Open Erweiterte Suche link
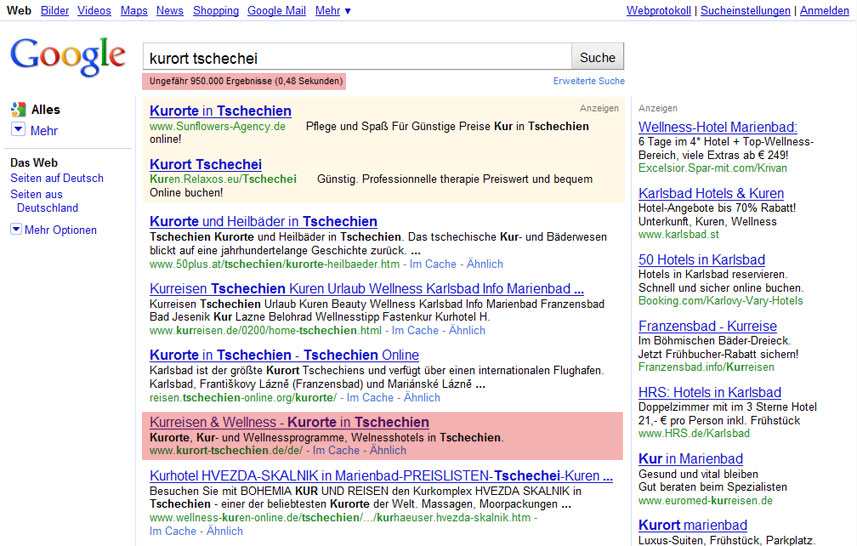The image size is (857, 546). (589, 81)
